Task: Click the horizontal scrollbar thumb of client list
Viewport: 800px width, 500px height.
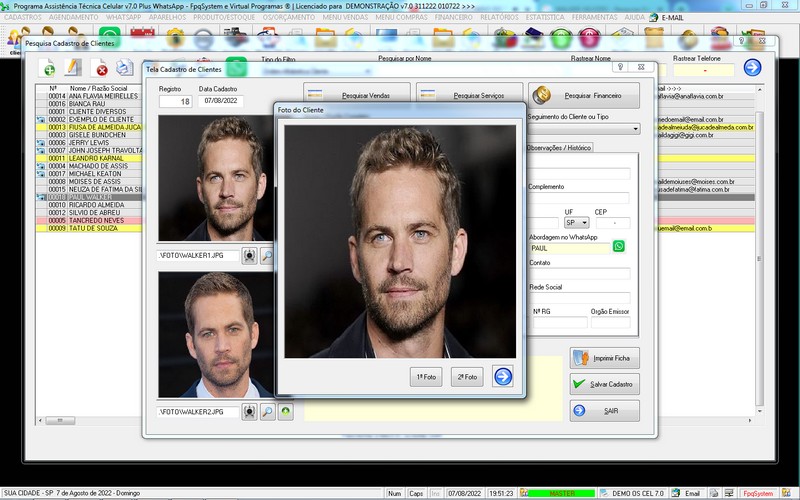Action: 60,421
